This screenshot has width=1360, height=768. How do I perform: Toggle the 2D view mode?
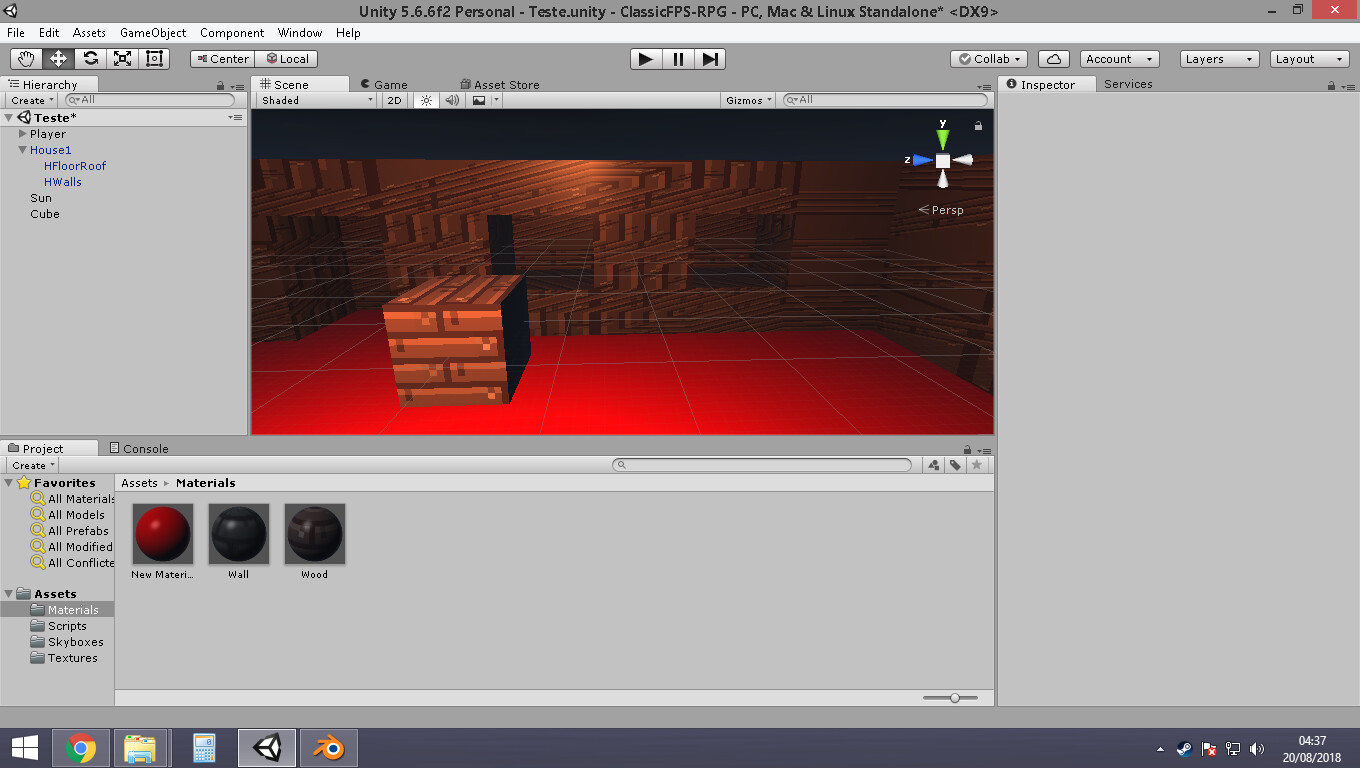coord(394,100)
